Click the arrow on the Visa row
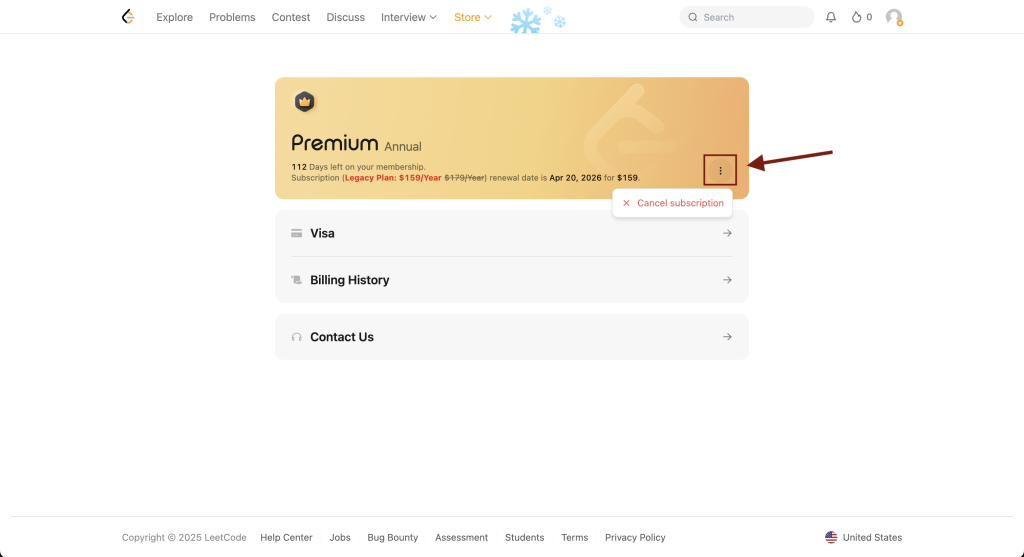Viewport: 1024px width, 557px height. [727, 233]
